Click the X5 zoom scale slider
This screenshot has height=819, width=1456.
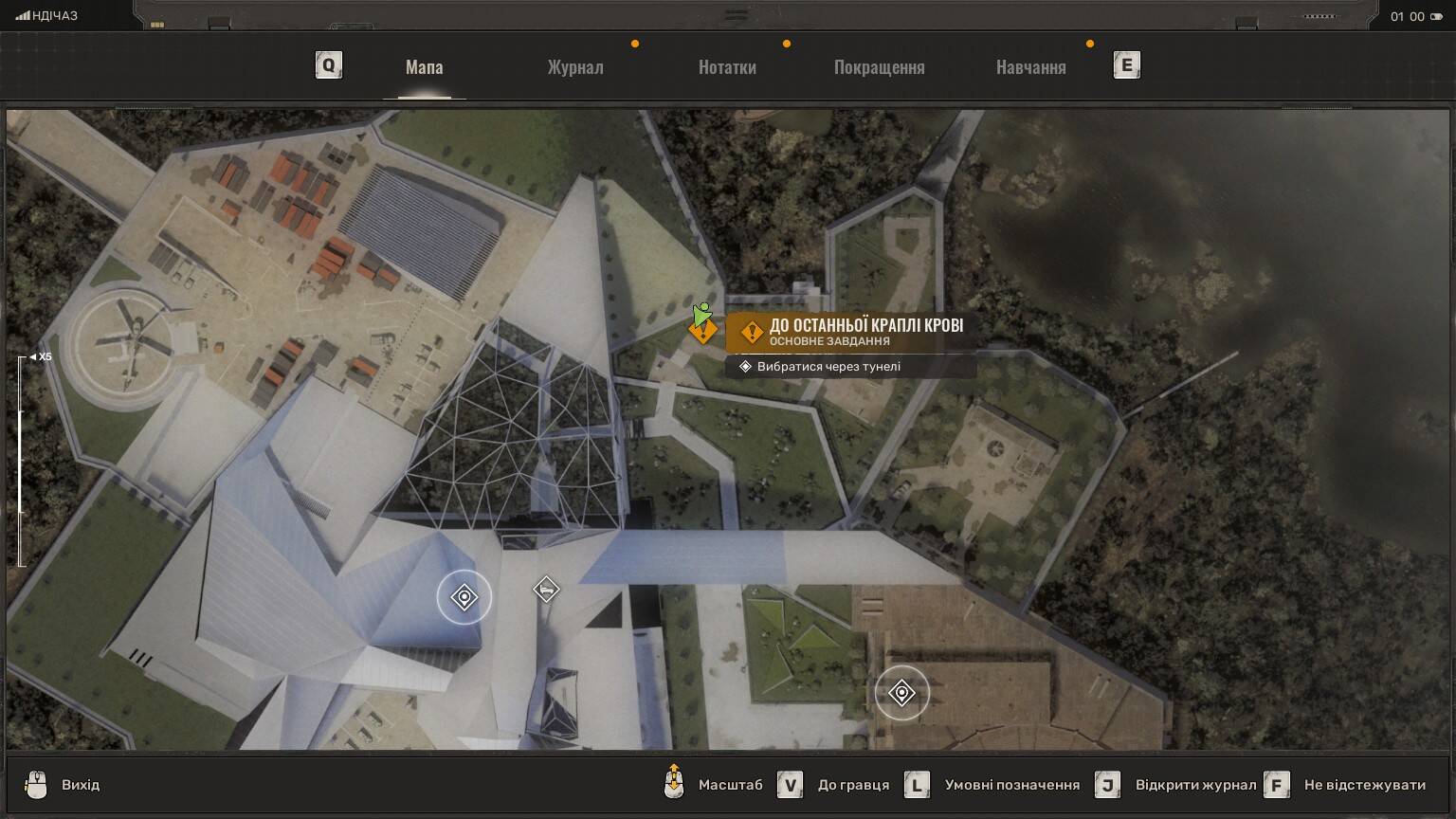click(23, 461)
